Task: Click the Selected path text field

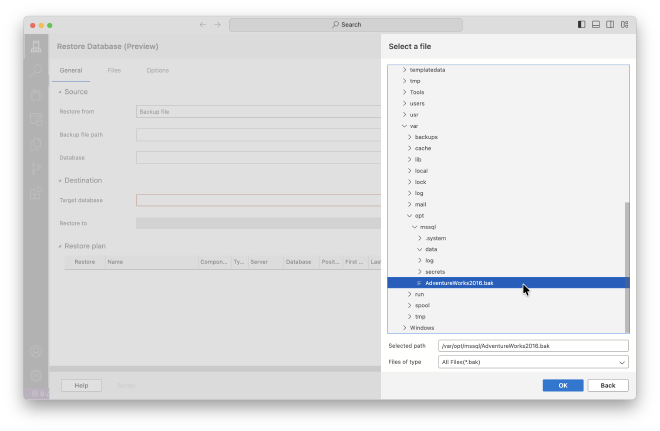Action: [x=533, y=346]
